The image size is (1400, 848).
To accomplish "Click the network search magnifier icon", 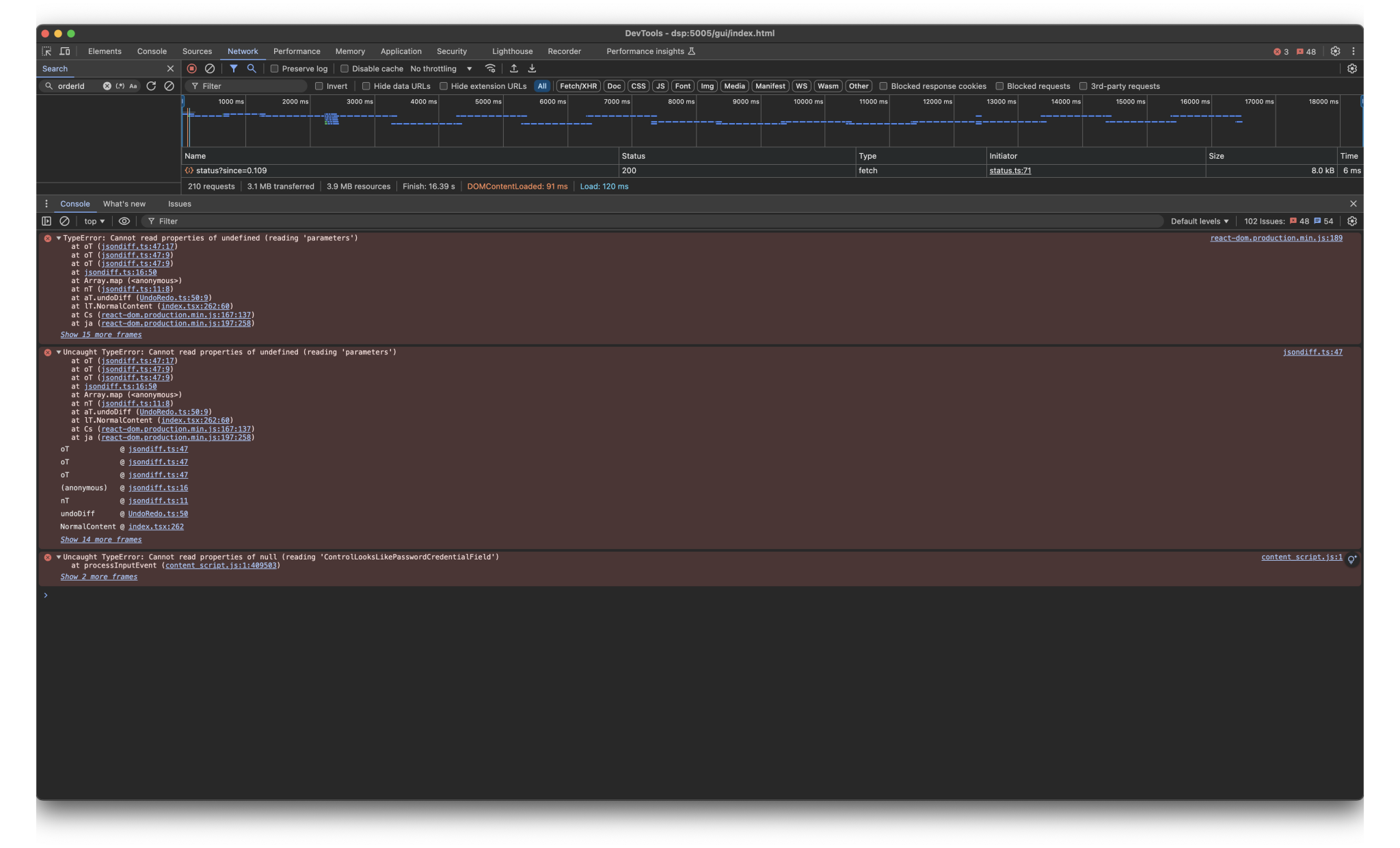I will point(252,68).
